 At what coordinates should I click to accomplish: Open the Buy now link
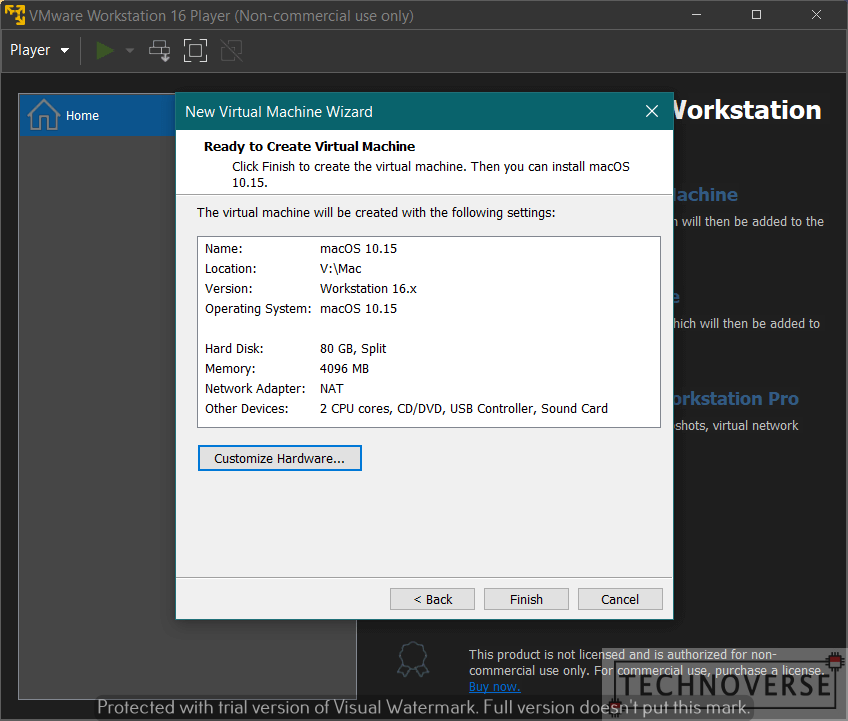(x=494, y=687)
